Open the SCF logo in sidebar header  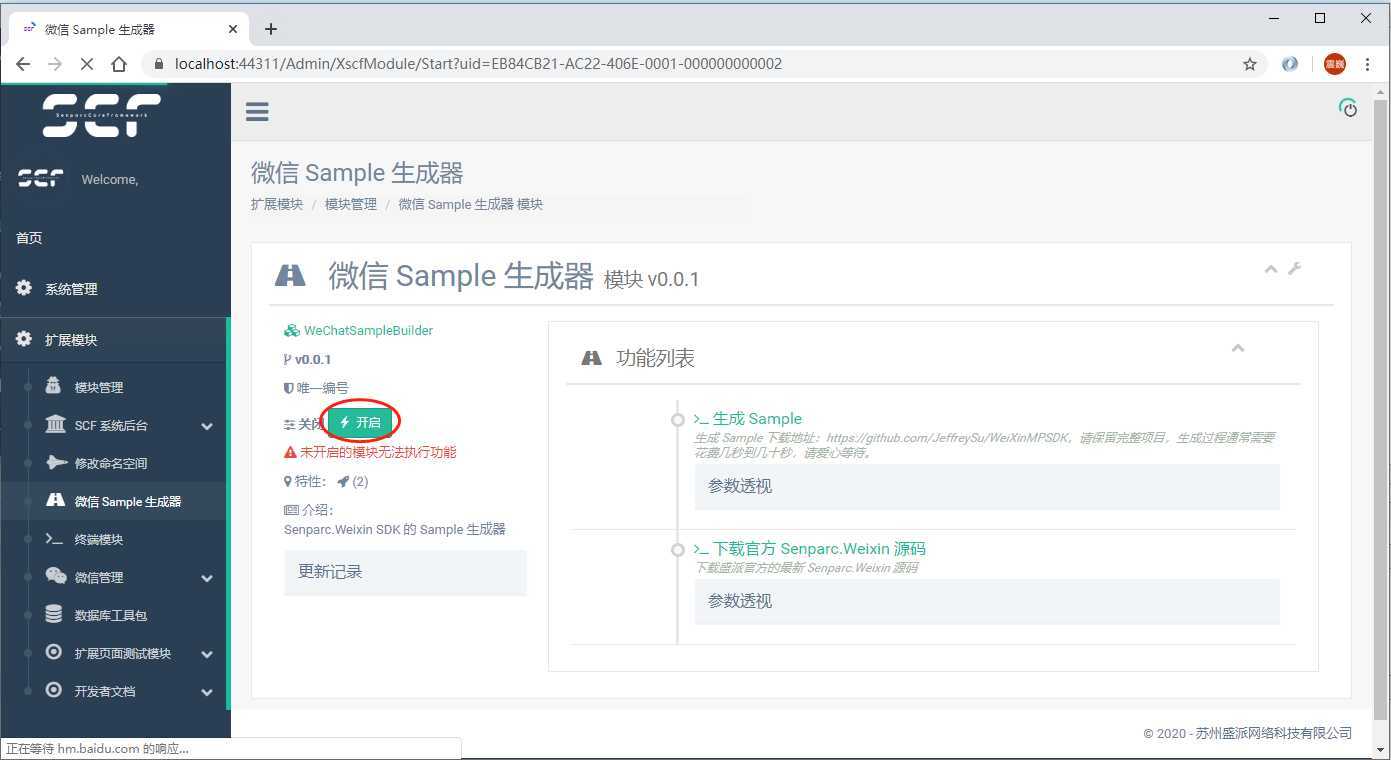pos(101,115)
